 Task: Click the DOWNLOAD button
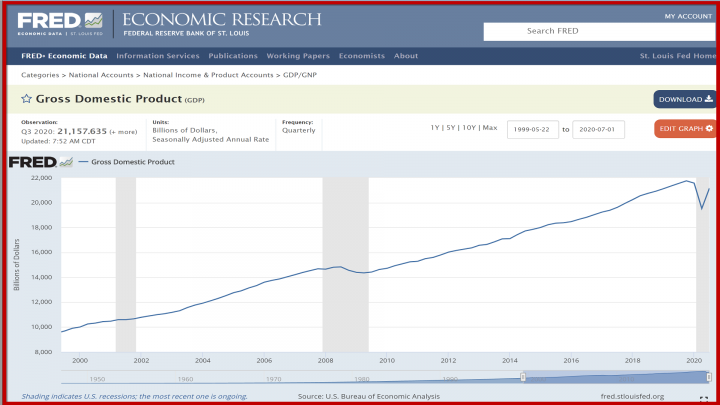point(685,99)
